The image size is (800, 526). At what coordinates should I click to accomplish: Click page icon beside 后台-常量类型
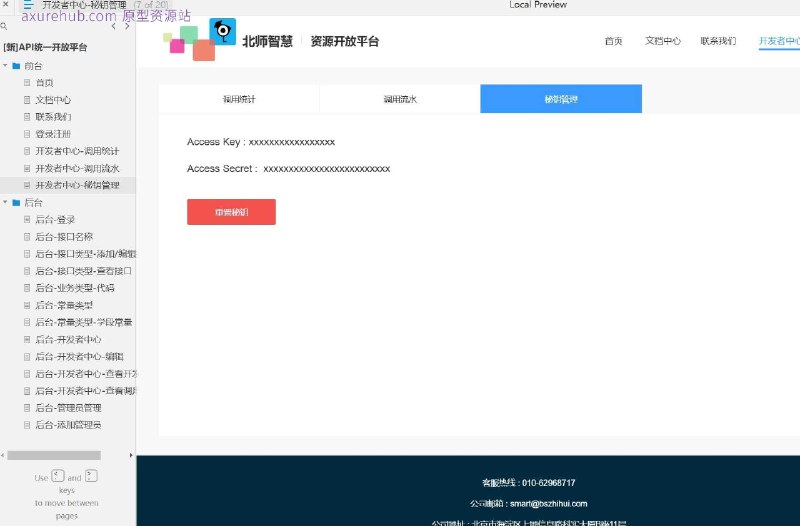[27, 305]
